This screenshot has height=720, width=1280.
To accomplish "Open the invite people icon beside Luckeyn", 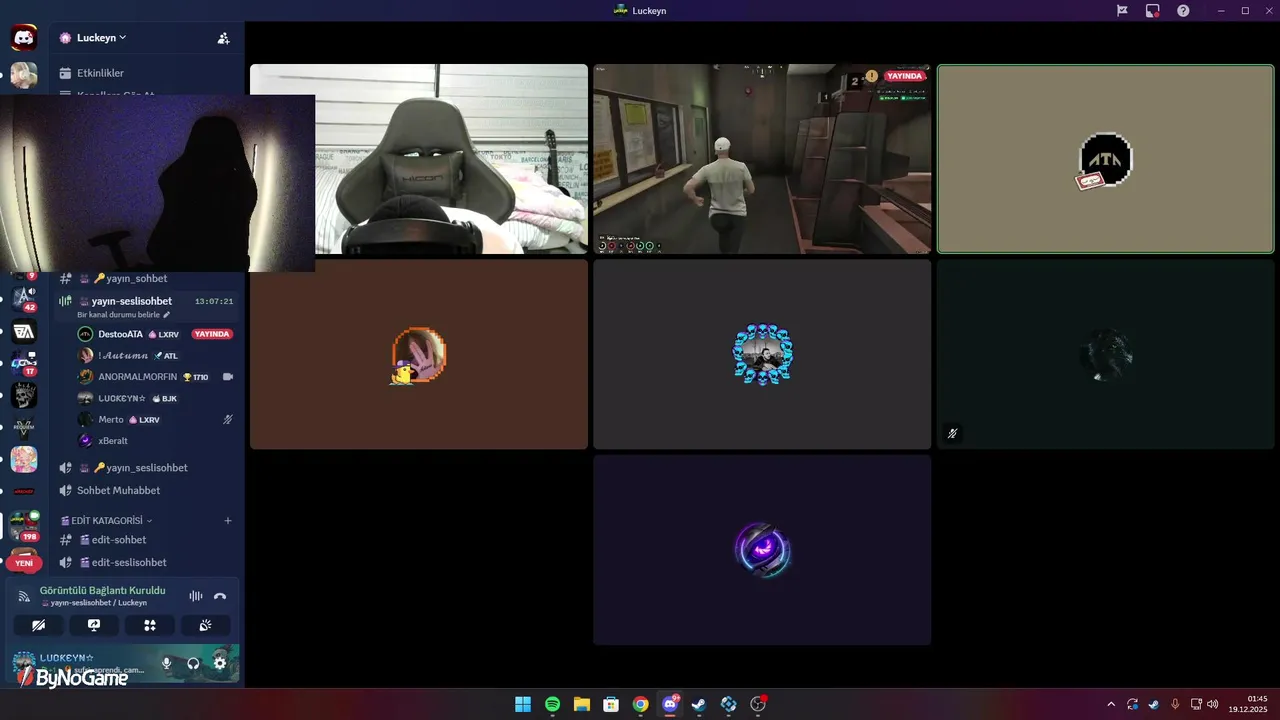I will coord(223,38).
